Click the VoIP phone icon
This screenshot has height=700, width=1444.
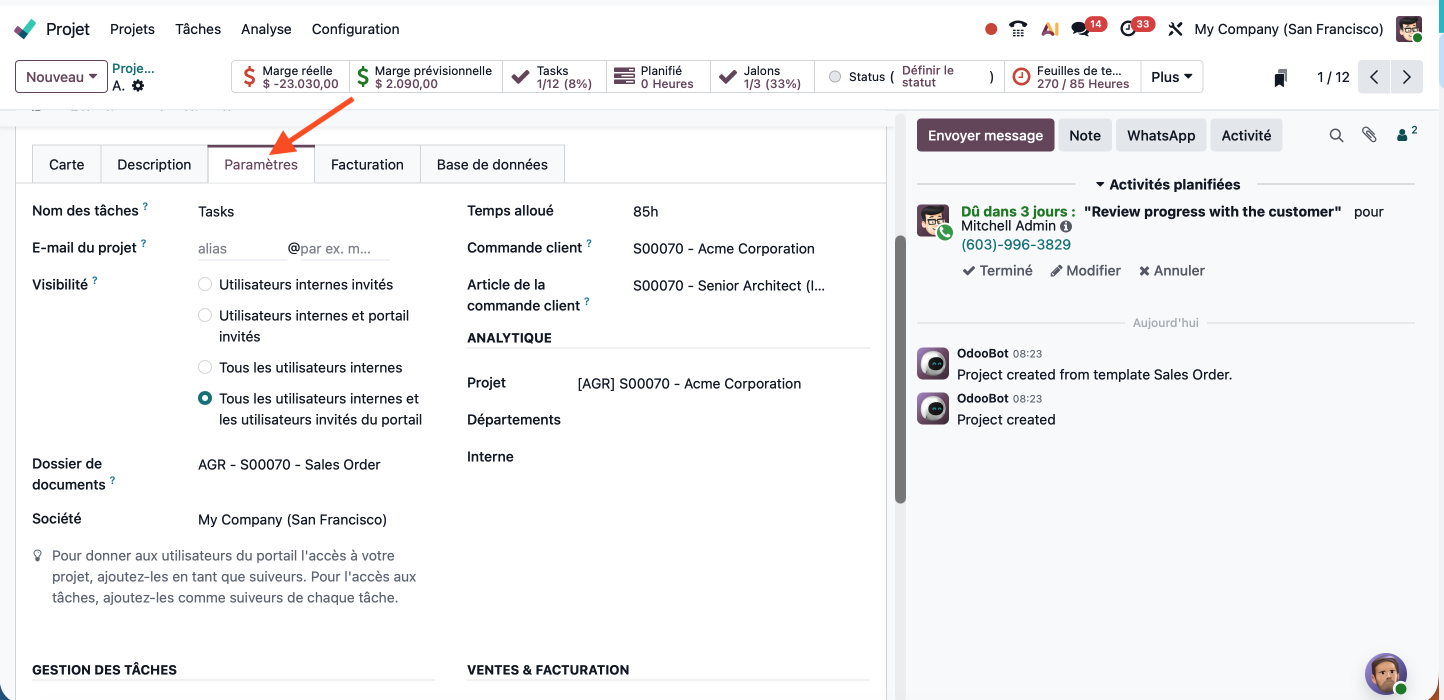pos(1018,29)
